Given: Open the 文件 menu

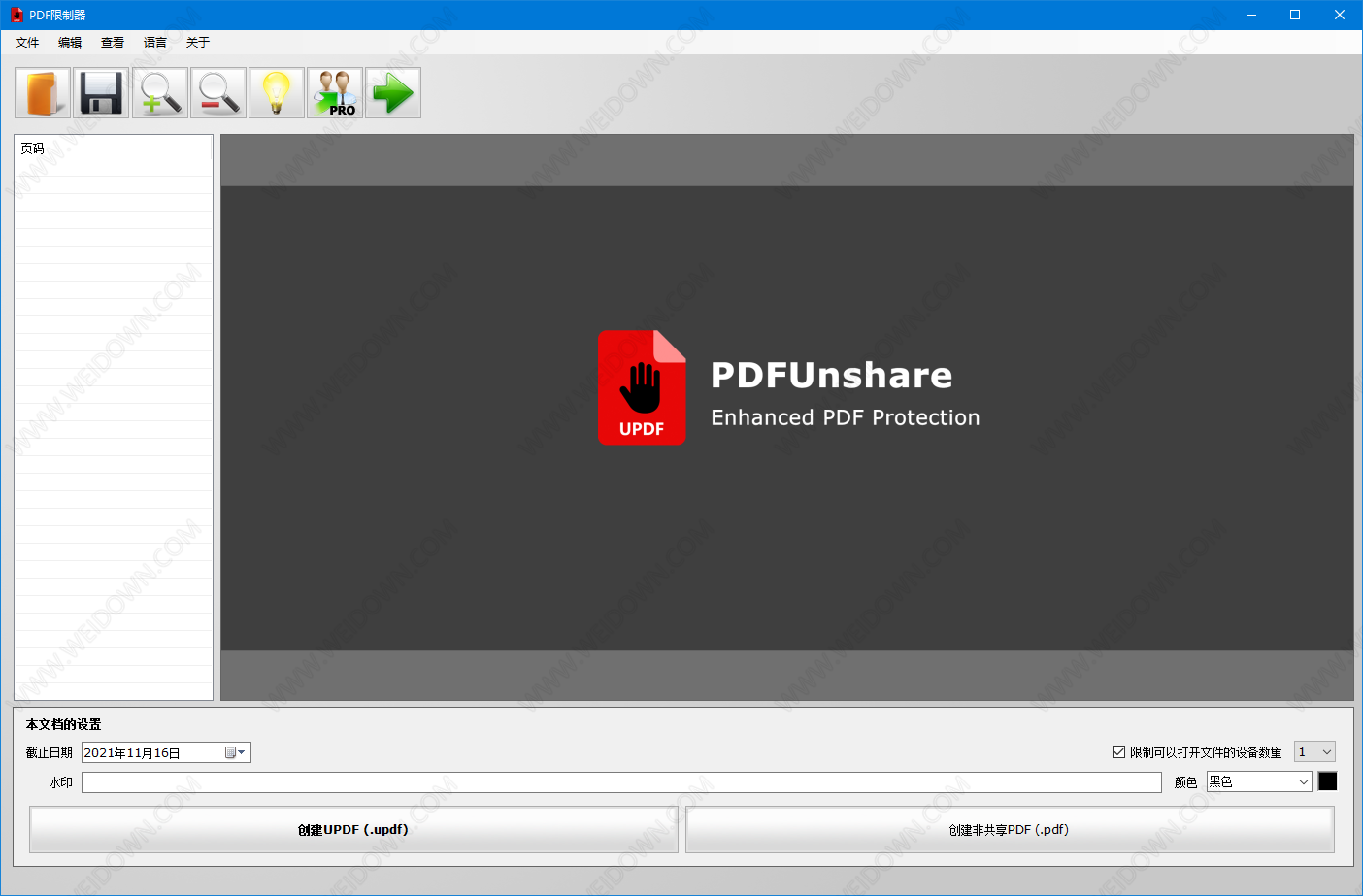Looking at the screenshot, I should click(27, 43).
